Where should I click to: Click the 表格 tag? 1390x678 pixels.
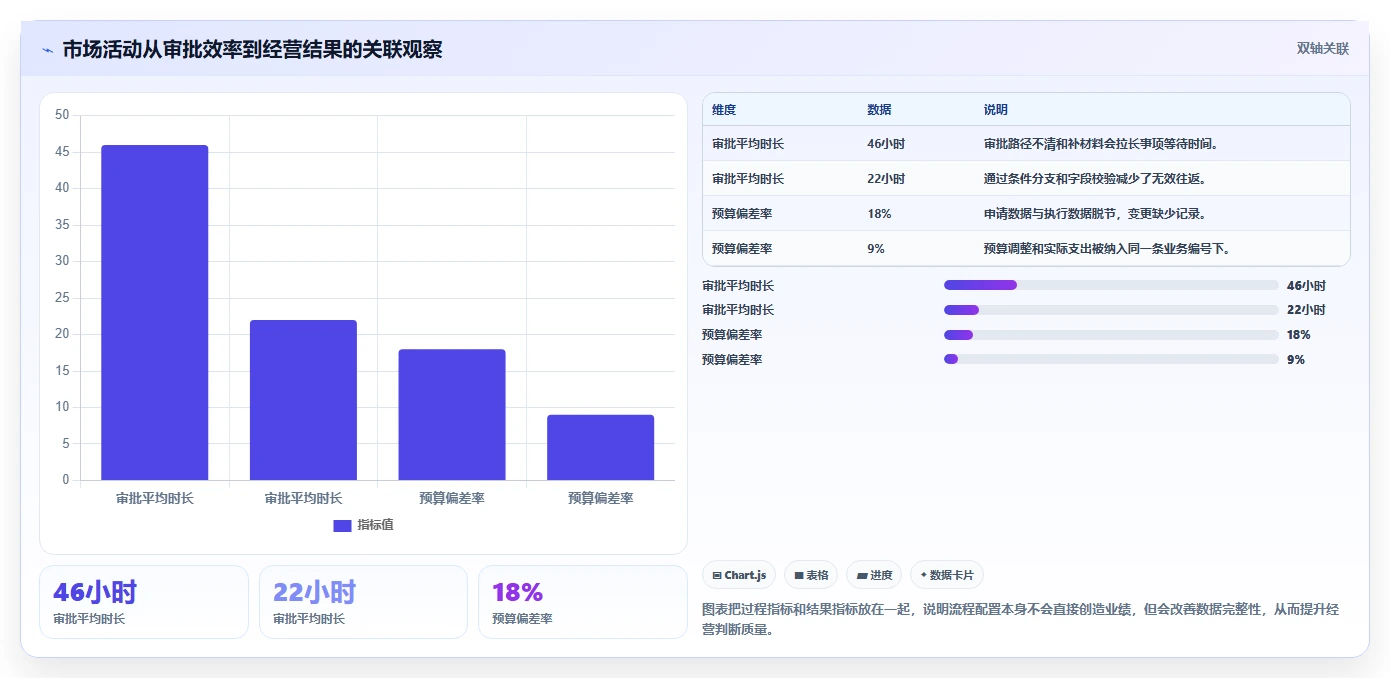point(811,575)
